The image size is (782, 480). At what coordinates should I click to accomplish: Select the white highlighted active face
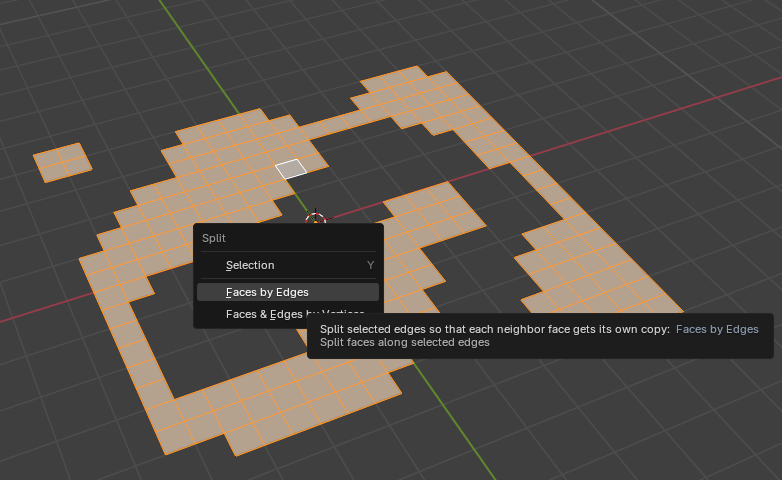[291, 168]
